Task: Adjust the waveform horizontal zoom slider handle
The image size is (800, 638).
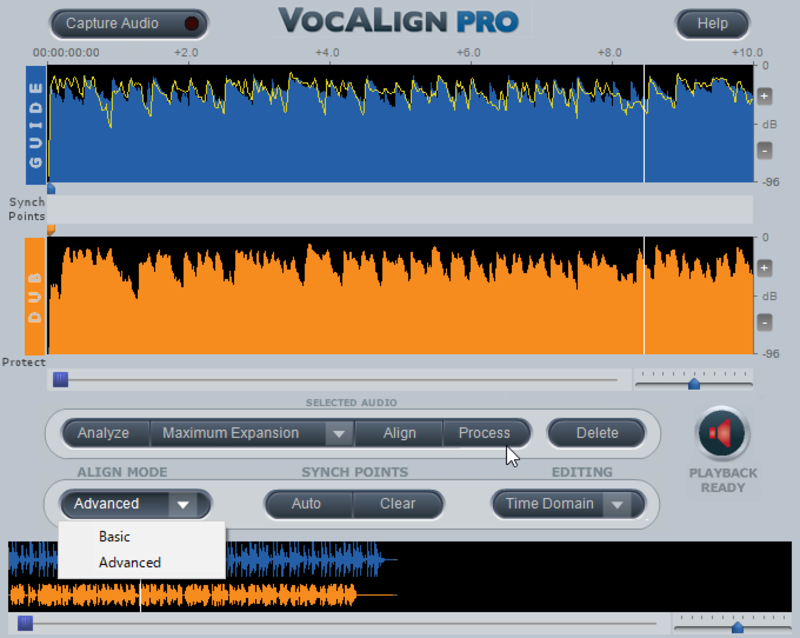Action: [x=694, y=383]
